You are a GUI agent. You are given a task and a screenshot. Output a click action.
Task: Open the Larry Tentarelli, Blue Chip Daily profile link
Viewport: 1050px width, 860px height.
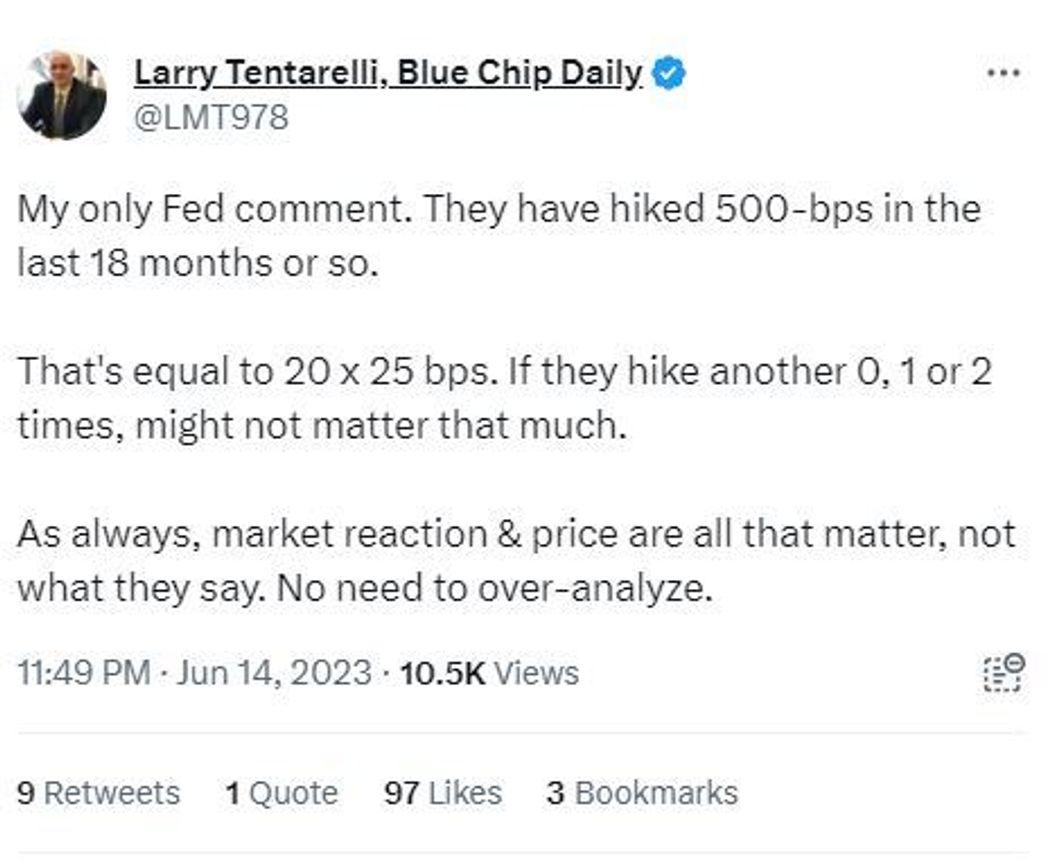click(388, 73)
